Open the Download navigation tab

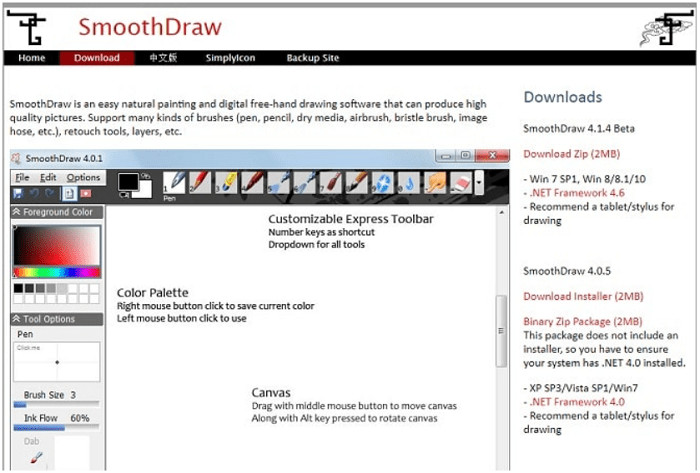tap(97, 58)
